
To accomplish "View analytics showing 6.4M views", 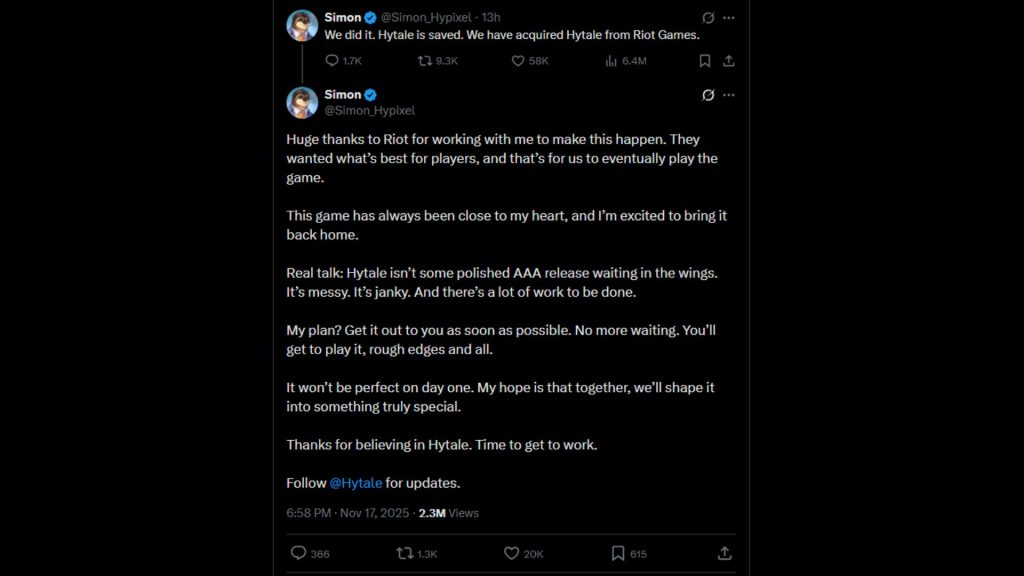I will 611,61.
